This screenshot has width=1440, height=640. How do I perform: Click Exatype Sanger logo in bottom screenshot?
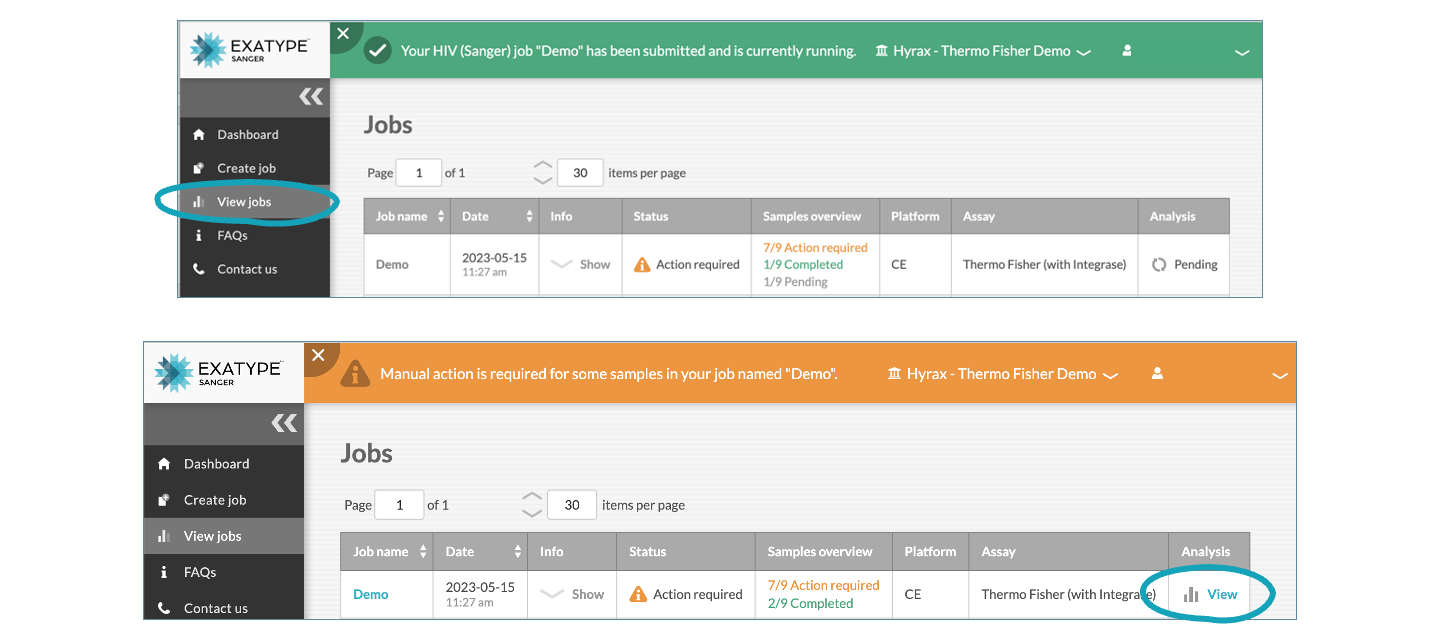coord(221,373)
